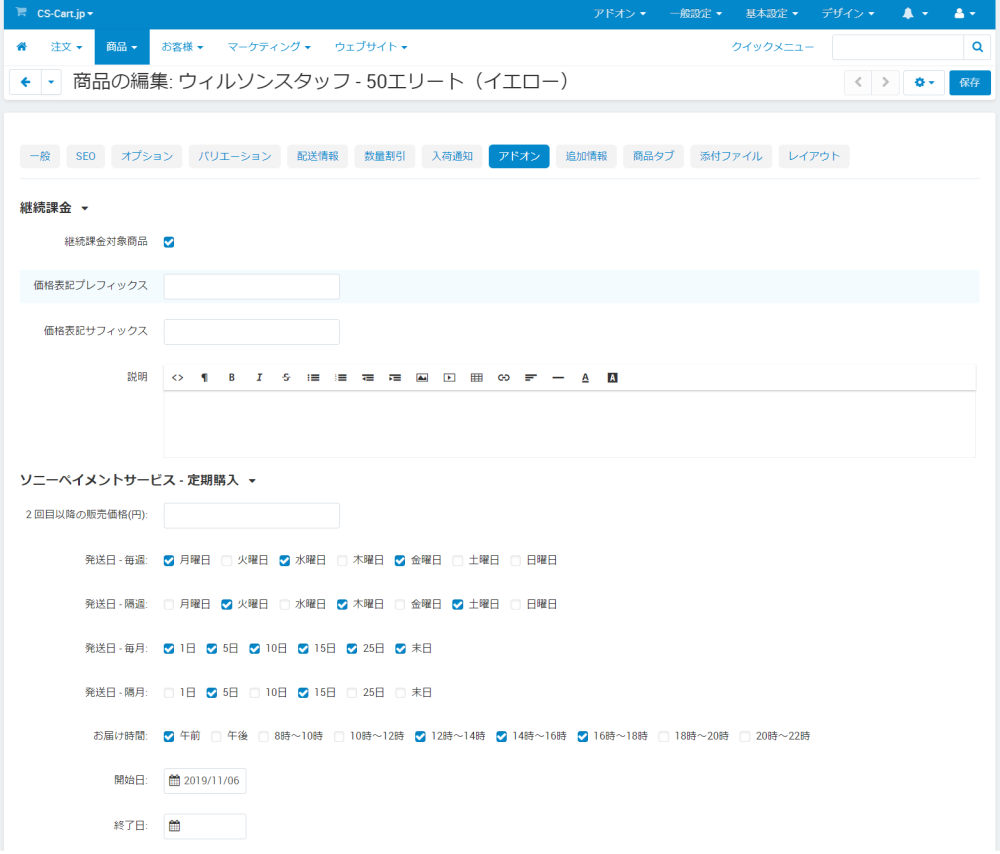1000x854 pixels.
Task: Open text alignment options in editor
Action: click(531, 378)
